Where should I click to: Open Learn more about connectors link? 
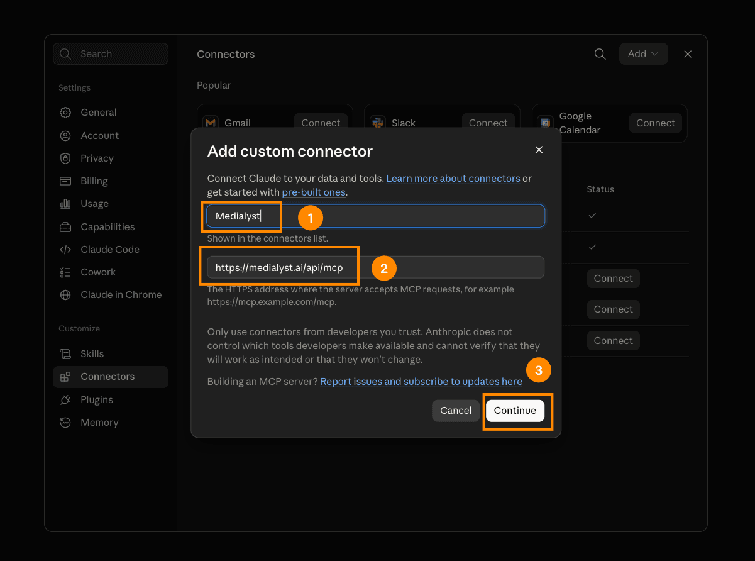(x=453, y=179)
